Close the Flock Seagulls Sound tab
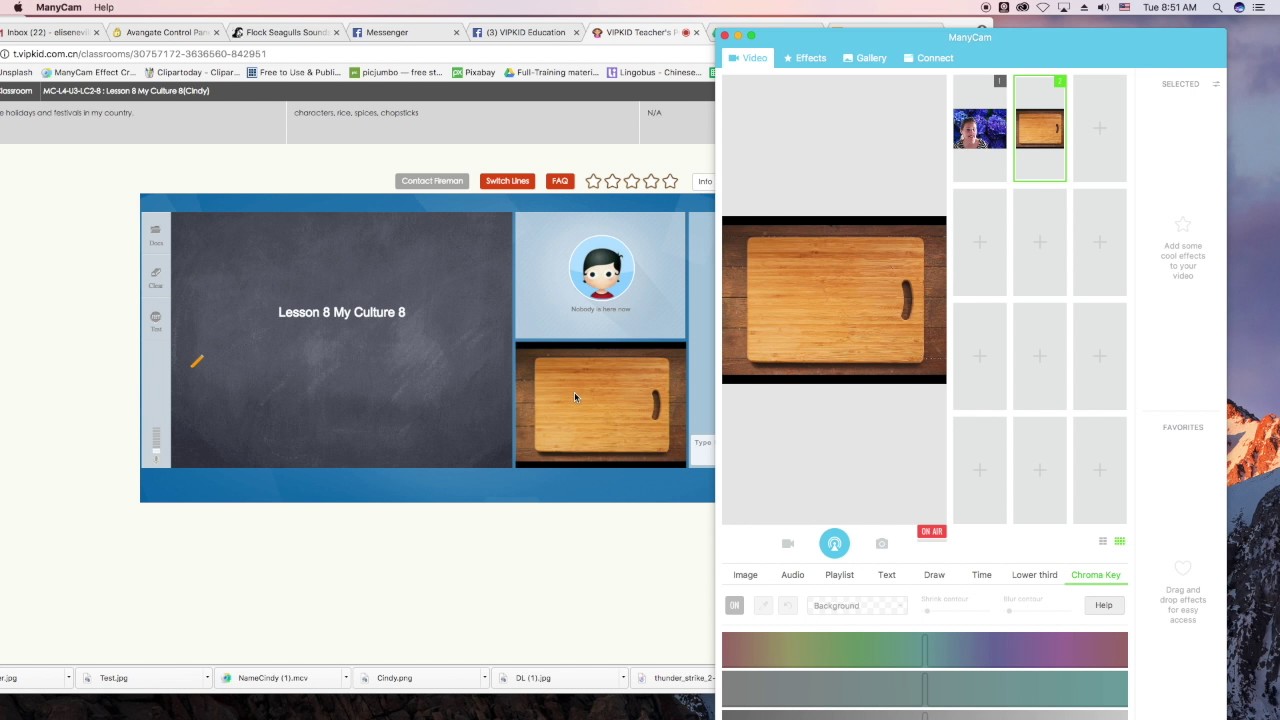Viewport: 1280px width, 720px height. [337, 32]
